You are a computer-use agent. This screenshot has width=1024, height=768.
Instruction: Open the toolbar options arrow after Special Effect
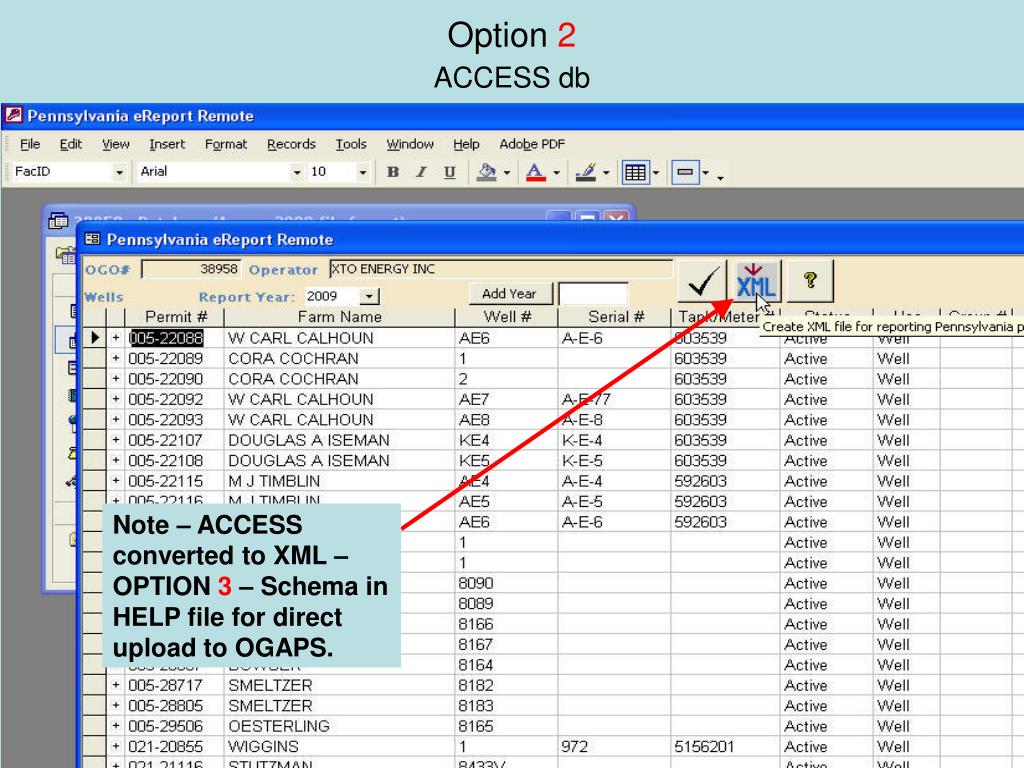point(720,177)
